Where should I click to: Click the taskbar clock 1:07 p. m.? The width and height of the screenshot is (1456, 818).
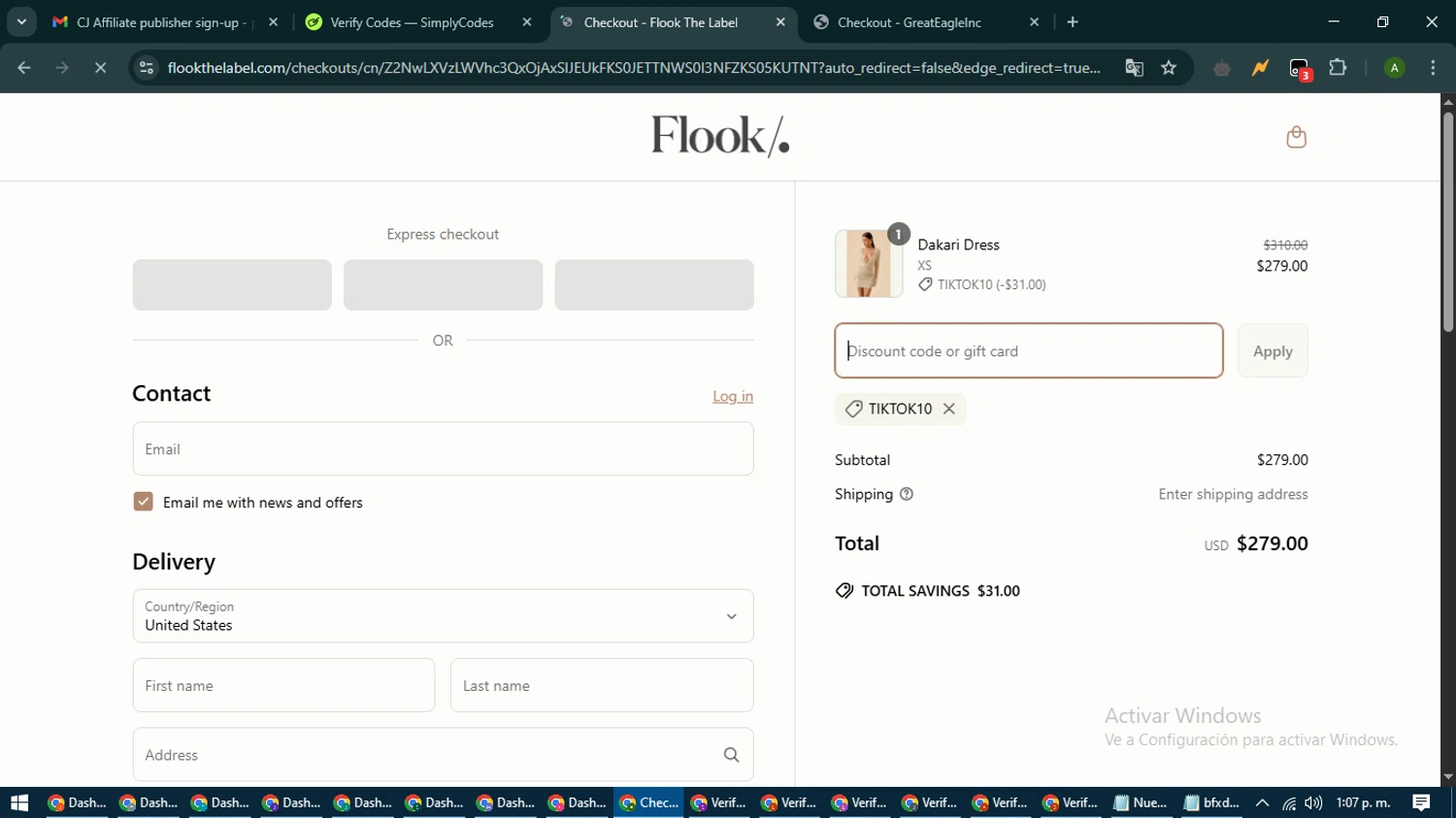click(1363, 802)
